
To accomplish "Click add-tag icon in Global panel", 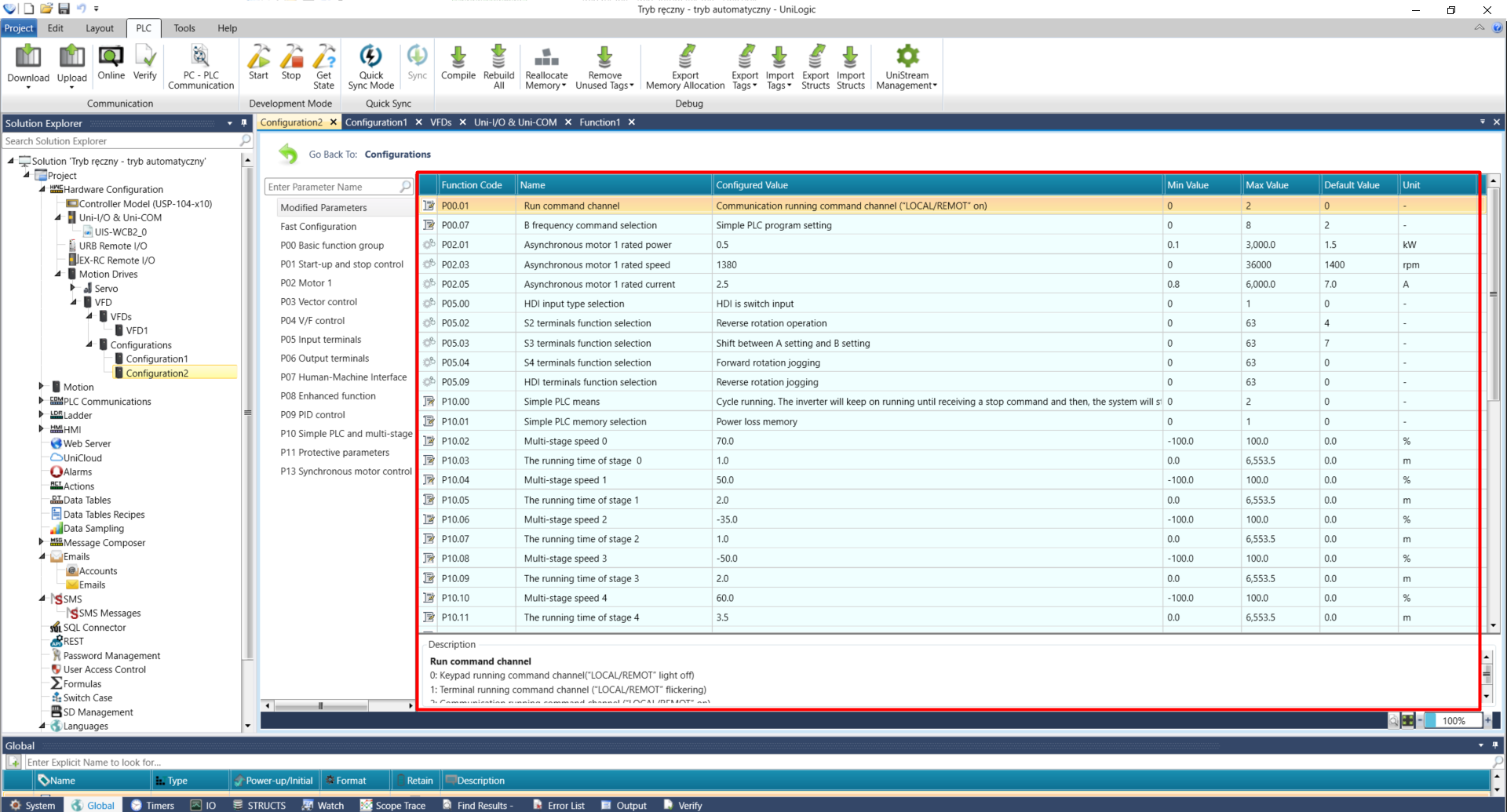I will [x=14, y=762].
